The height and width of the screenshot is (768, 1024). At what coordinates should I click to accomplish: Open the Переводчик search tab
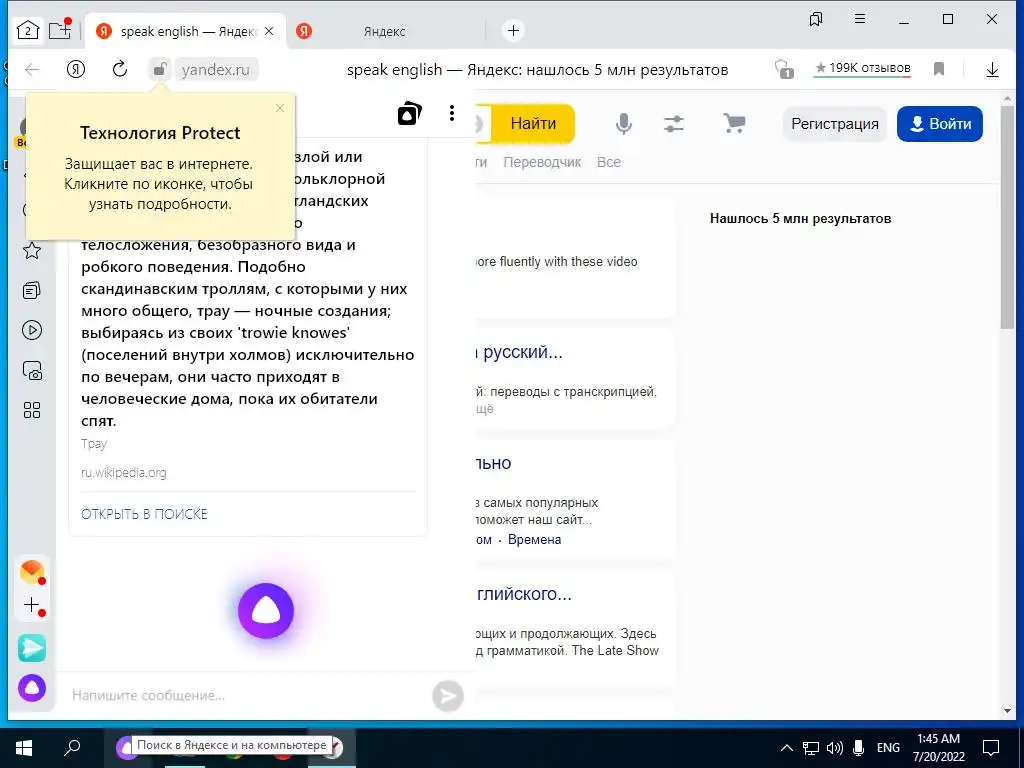(542, 162)
